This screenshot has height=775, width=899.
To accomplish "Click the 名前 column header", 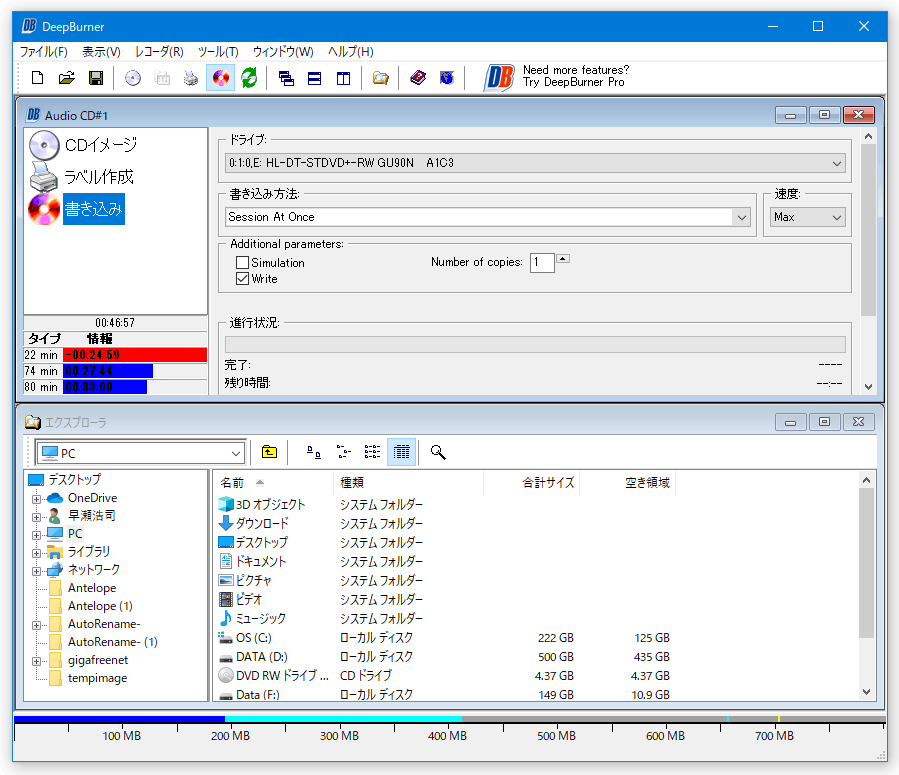I will (273, 483).
